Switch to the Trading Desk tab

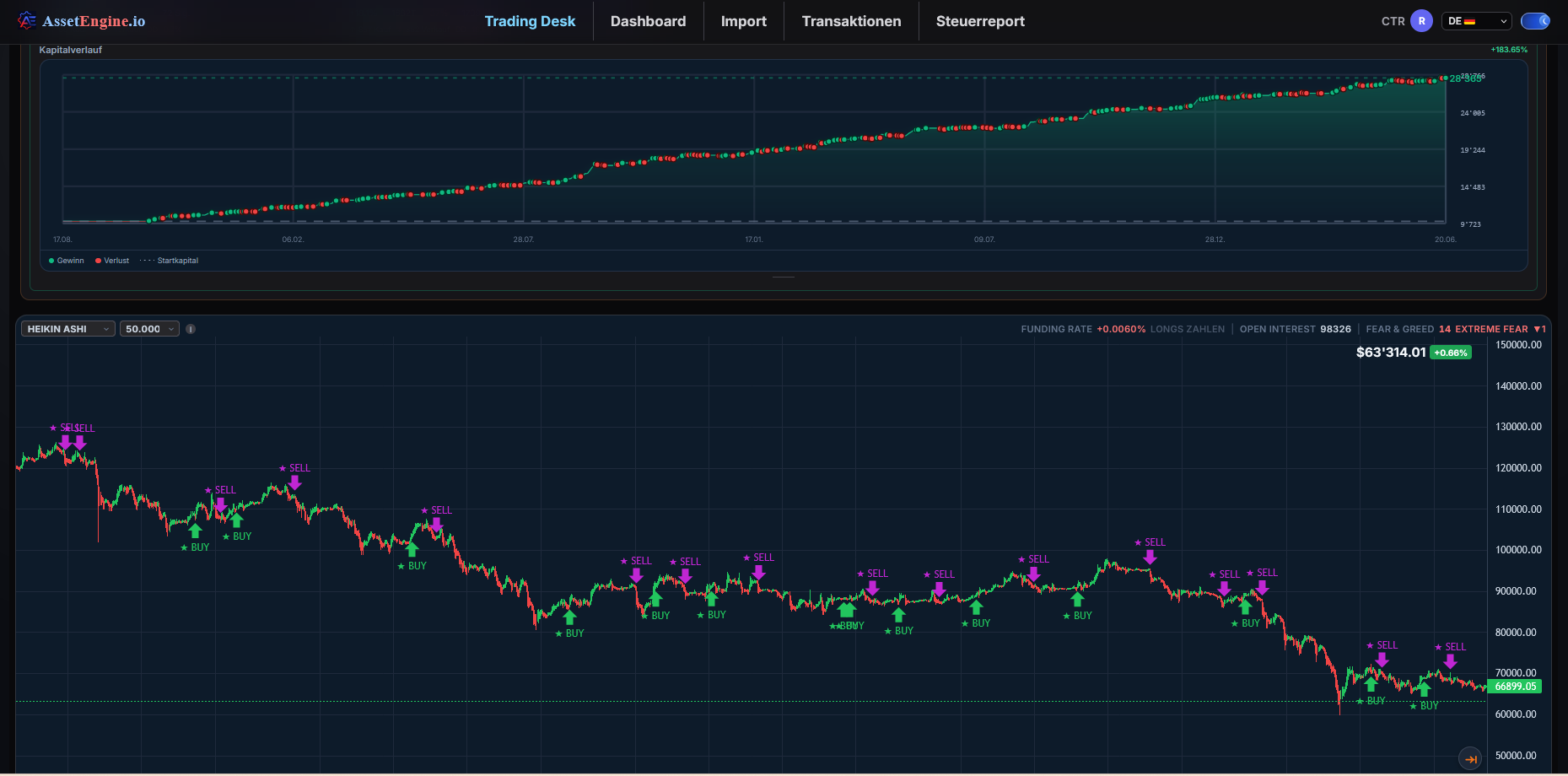click(530, 21)
